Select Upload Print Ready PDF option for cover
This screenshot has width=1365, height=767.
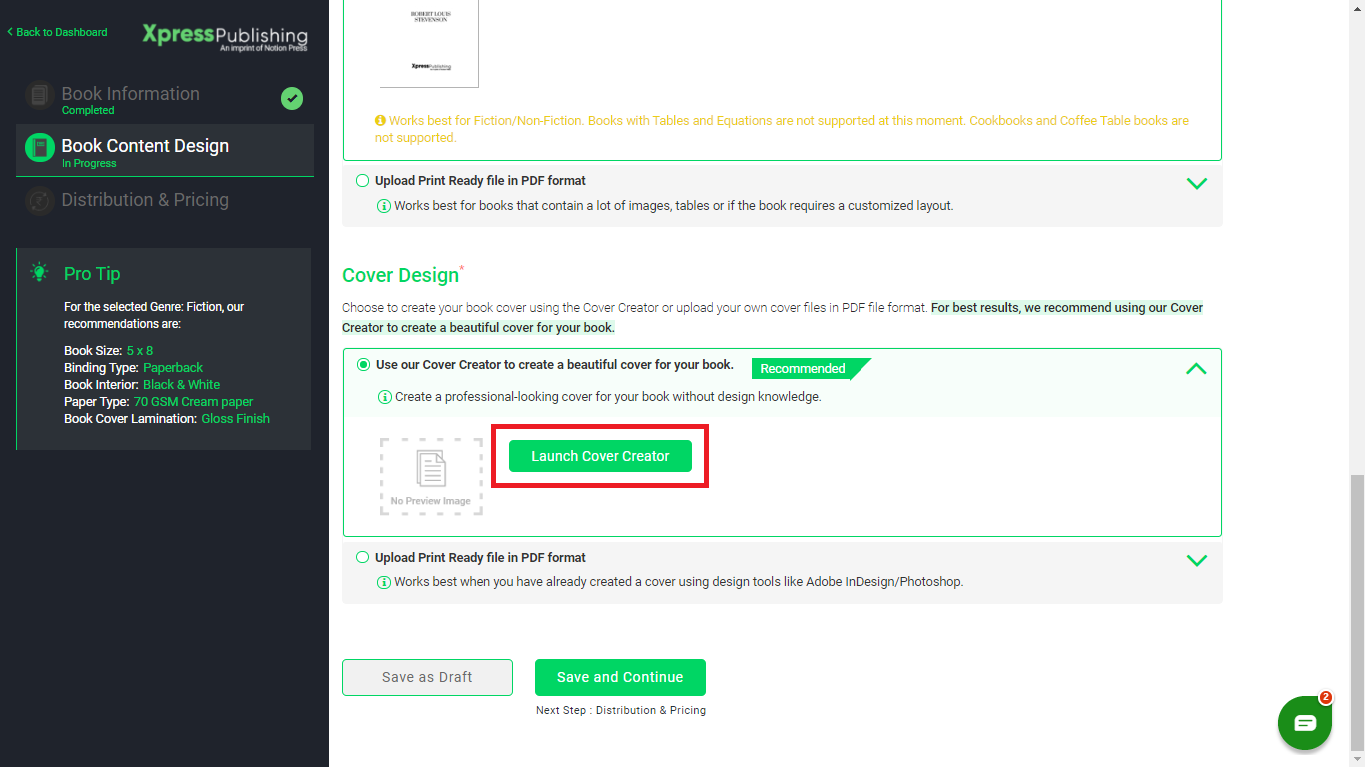point(363,558)
